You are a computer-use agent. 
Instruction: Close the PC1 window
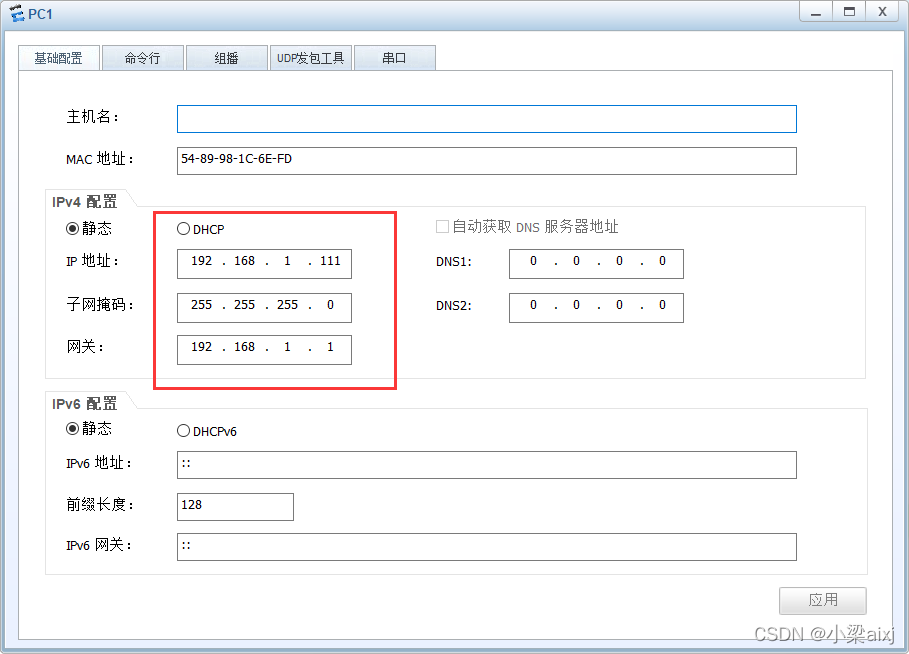tap(882, 12)
